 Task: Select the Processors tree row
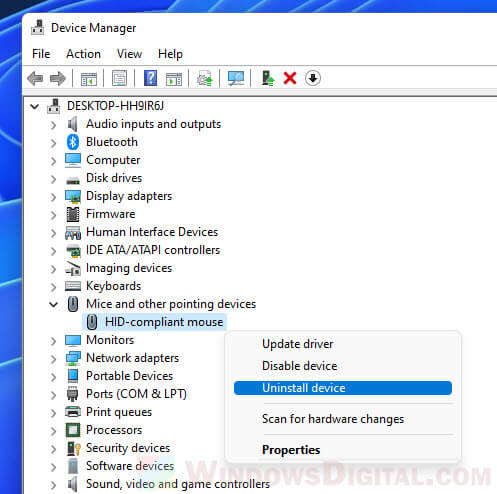(114, 430)
